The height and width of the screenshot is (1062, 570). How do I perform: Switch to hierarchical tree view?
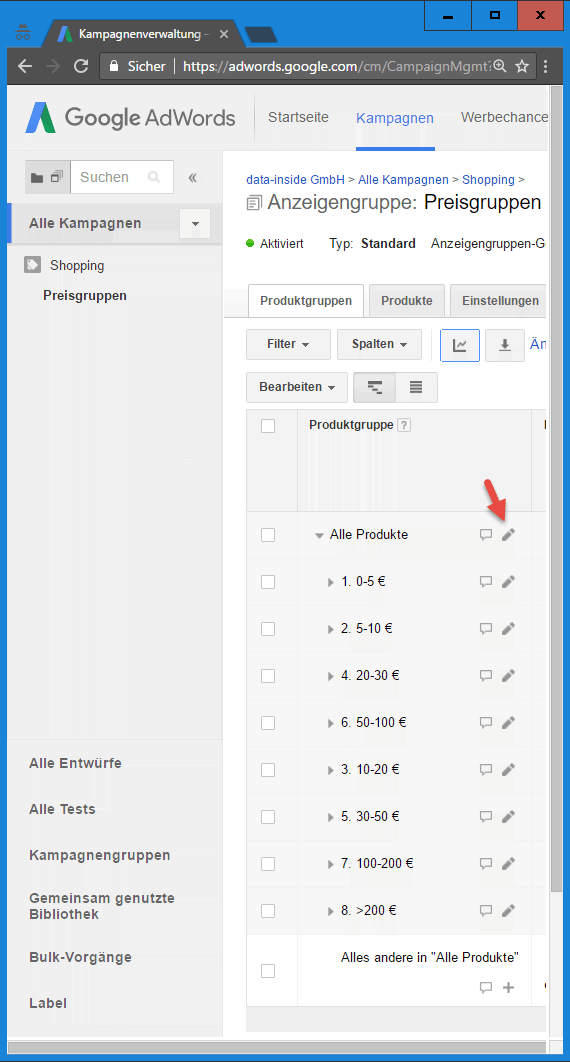[x=374, y=387]
